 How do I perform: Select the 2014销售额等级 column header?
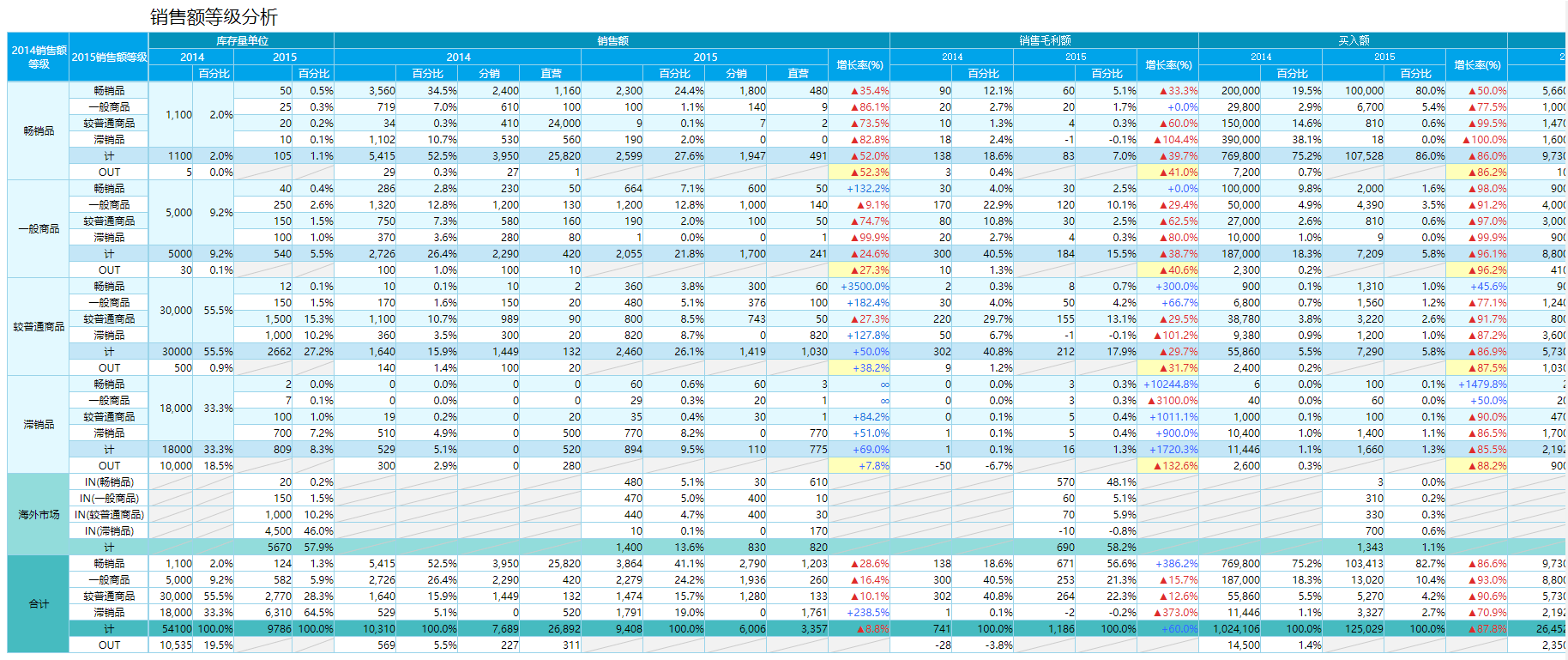point(39,57)
